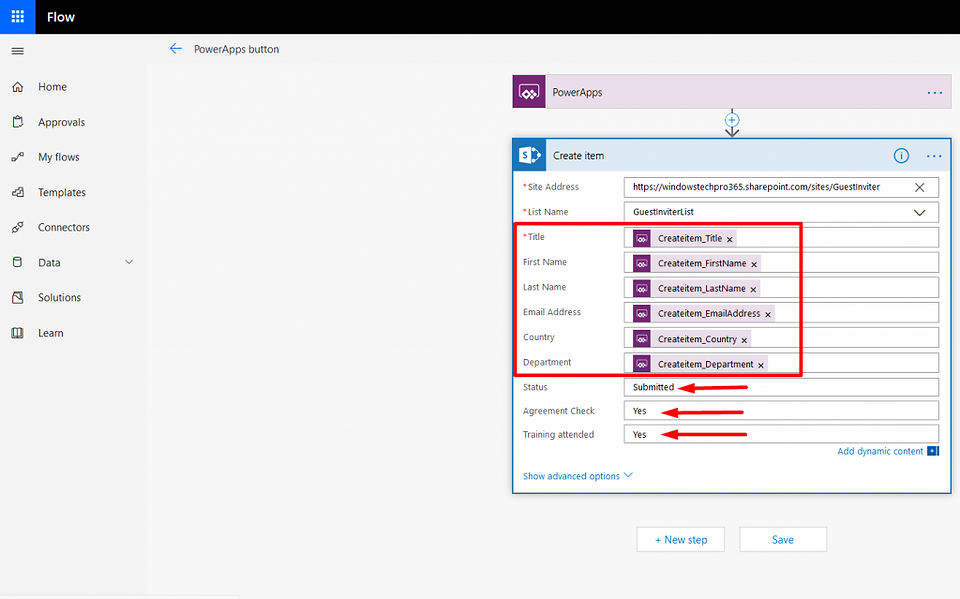Click the Add dynamic content link

[880, 451]
